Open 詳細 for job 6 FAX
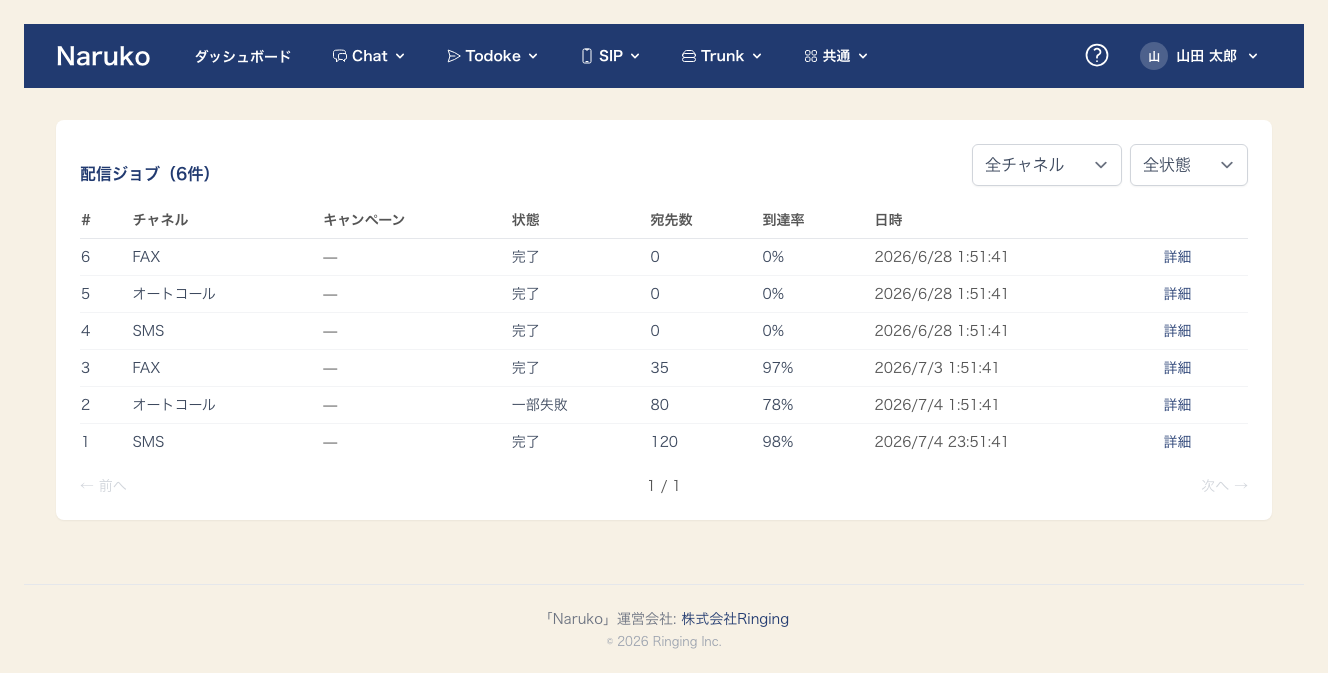 (1178, 257)
